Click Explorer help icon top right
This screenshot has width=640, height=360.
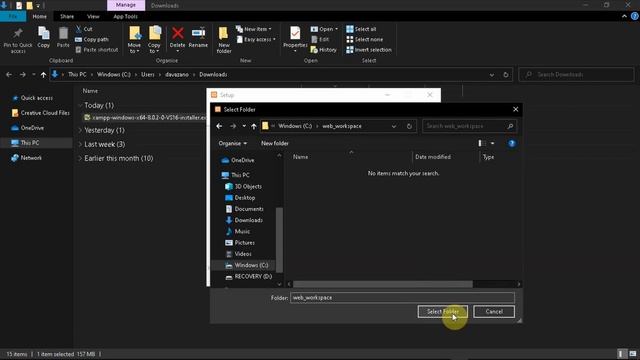pyautogui.click(x=634, y=16)
